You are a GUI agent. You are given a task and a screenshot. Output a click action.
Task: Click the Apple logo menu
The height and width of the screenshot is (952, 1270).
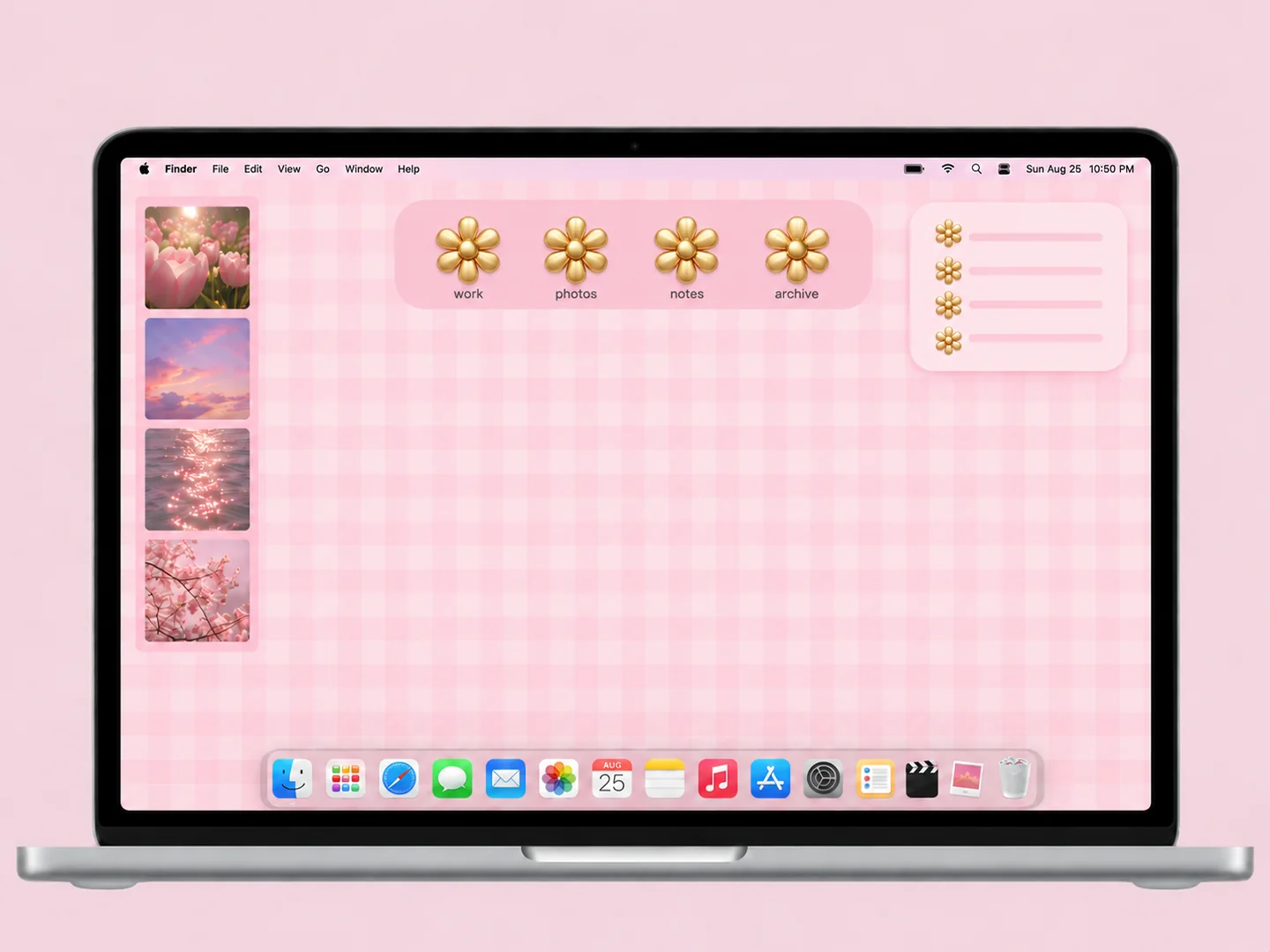(145, 169)
